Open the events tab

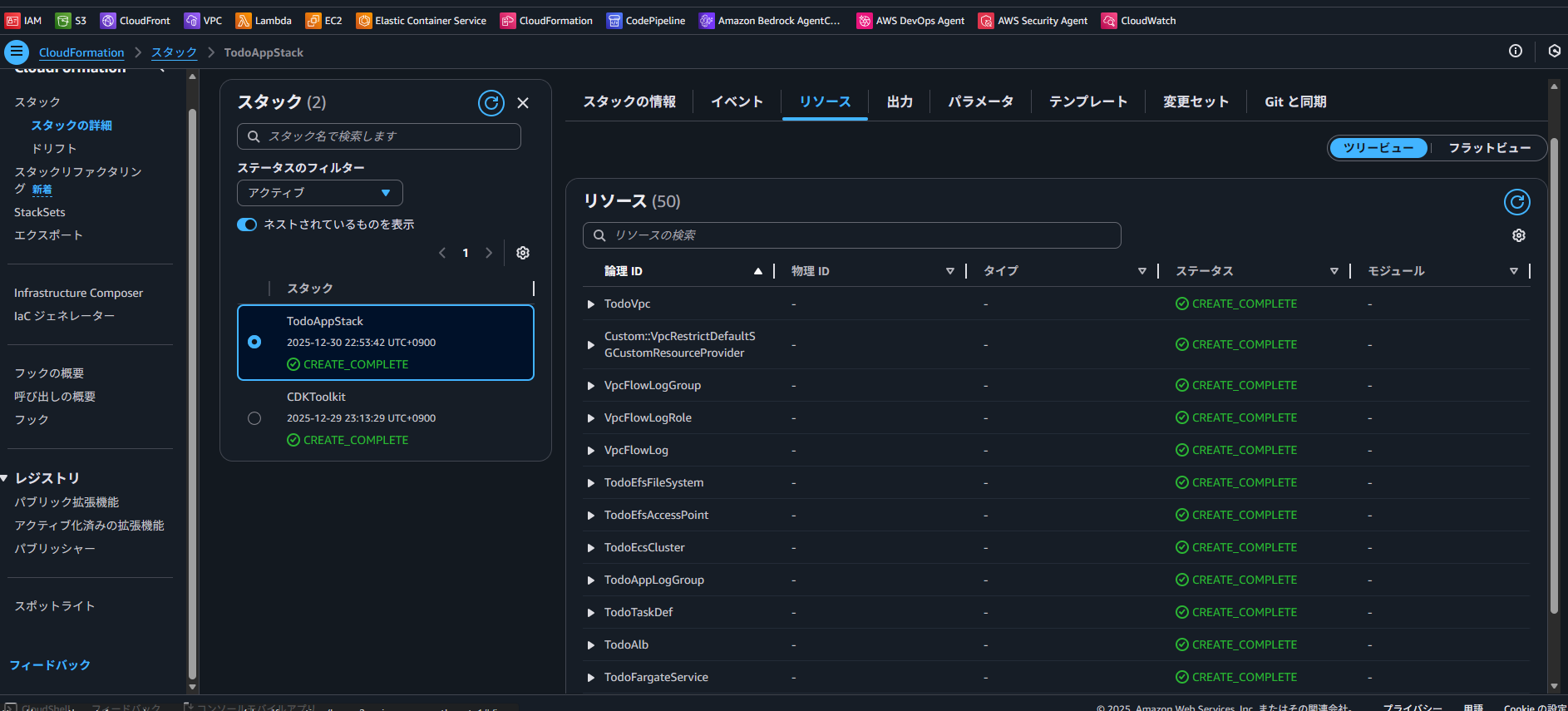point(737,101)
